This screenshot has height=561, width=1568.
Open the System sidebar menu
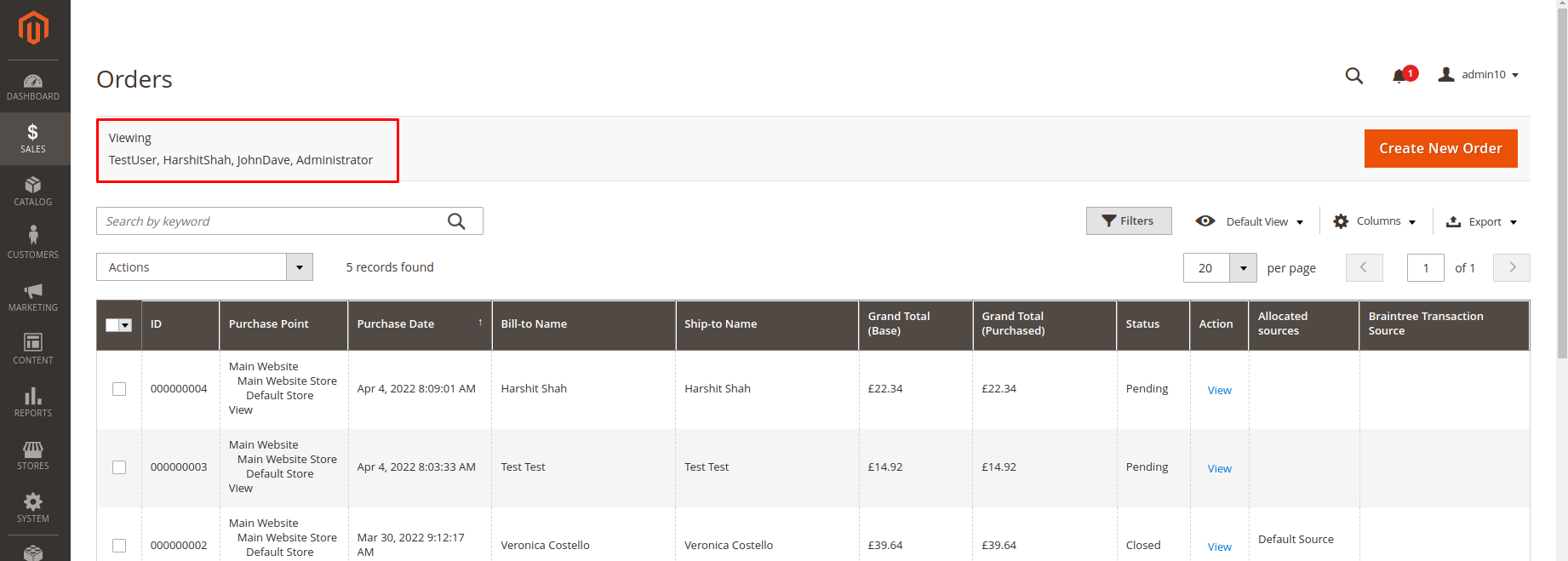tap(33, 507)
